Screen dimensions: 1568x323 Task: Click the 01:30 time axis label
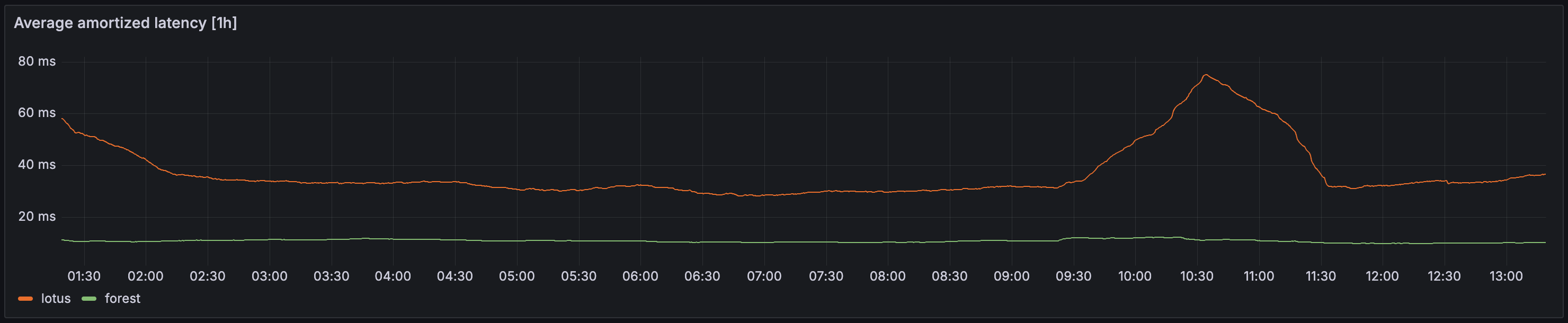84,276
